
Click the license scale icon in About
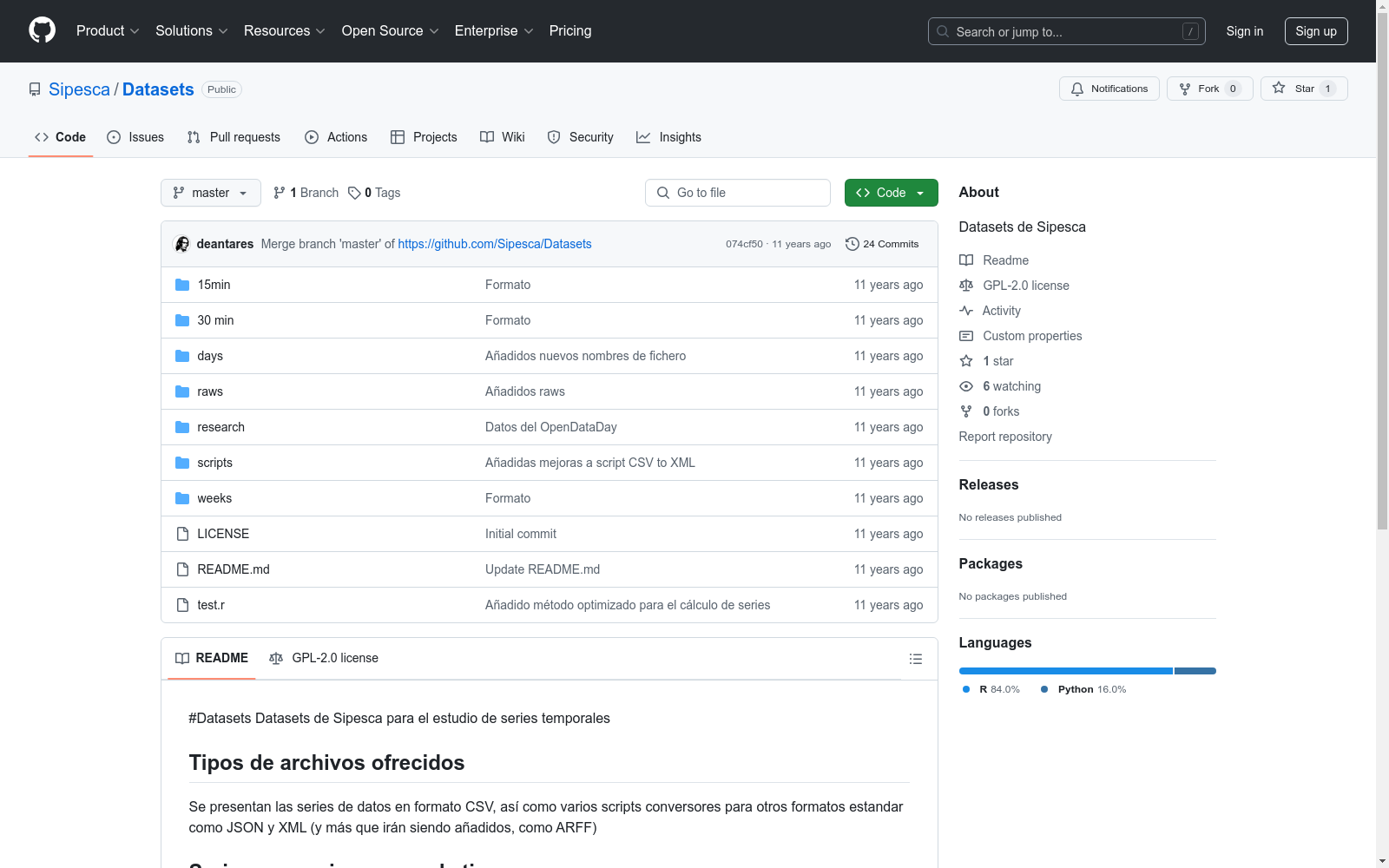[x=966, y=286]
